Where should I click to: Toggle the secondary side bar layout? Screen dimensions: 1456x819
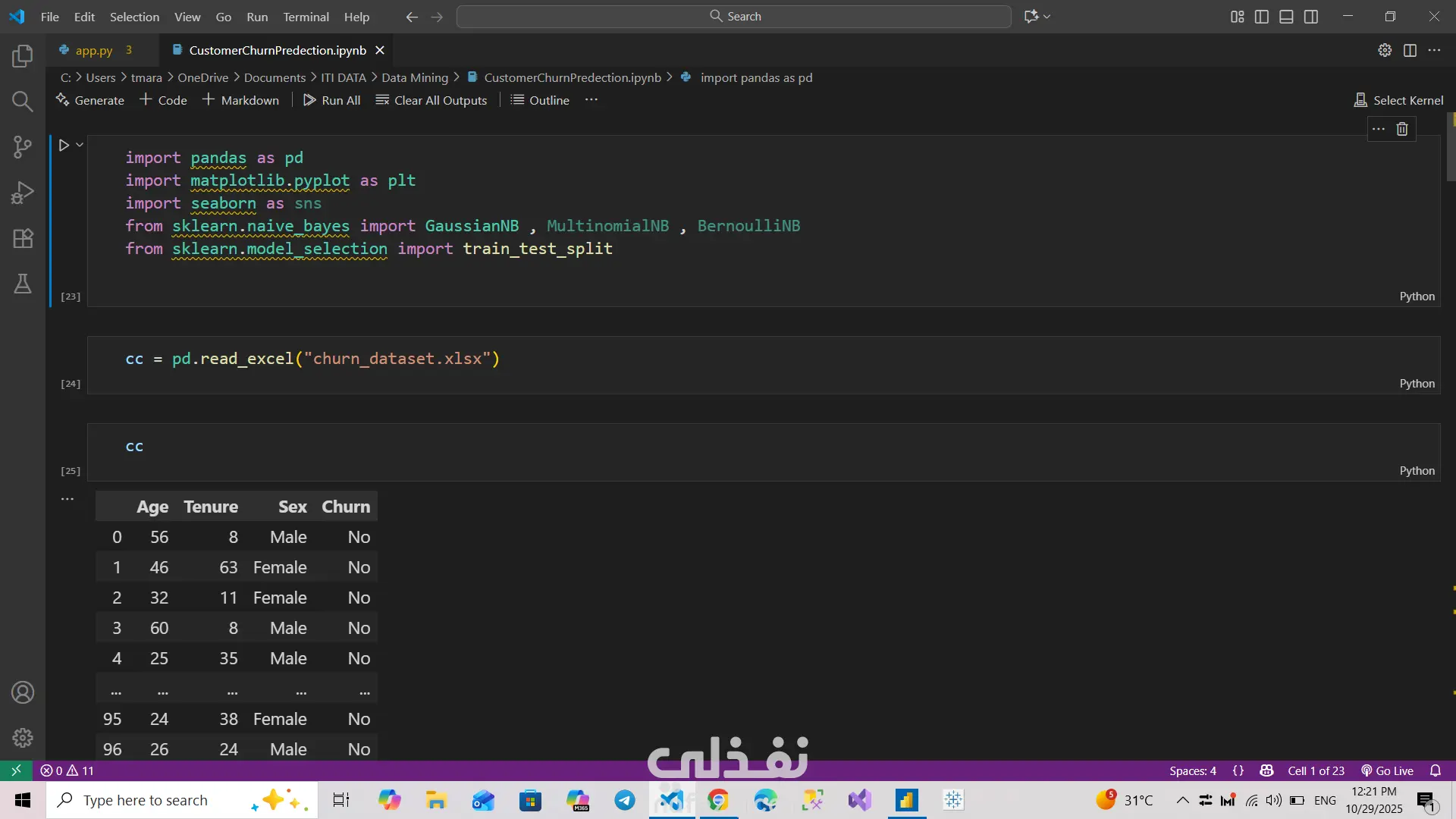1311,17
